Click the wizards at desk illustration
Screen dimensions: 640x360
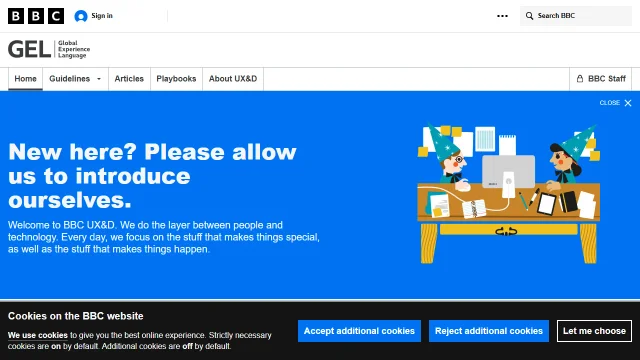point(509,193)
